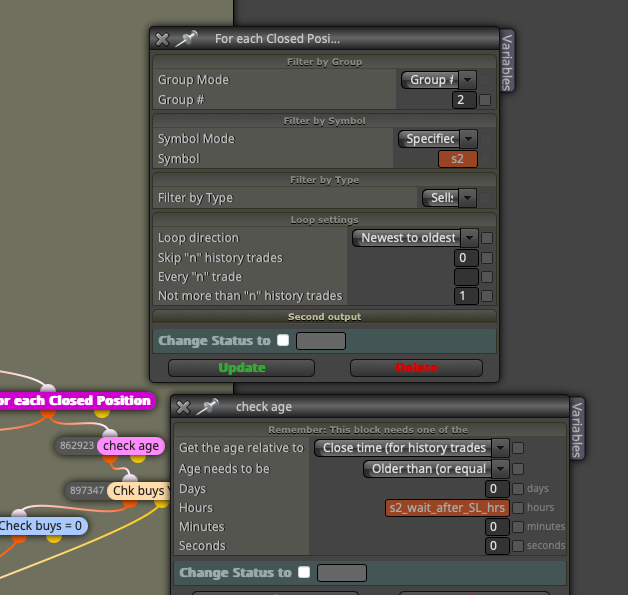This screenshot has width=628, height=595.
Task: Click status field in Closed Position panel
Action: click(321, 341)
